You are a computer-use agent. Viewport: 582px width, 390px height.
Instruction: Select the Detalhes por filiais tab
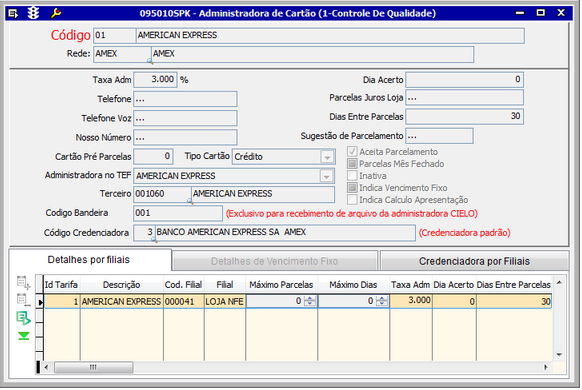coord(89,260)
